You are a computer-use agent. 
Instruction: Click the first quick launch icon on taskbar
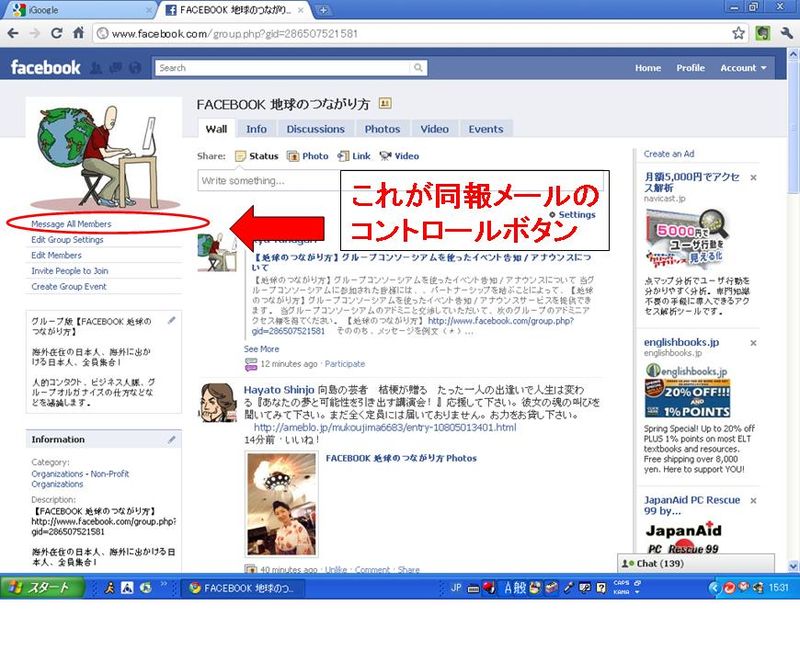[109, 588]
